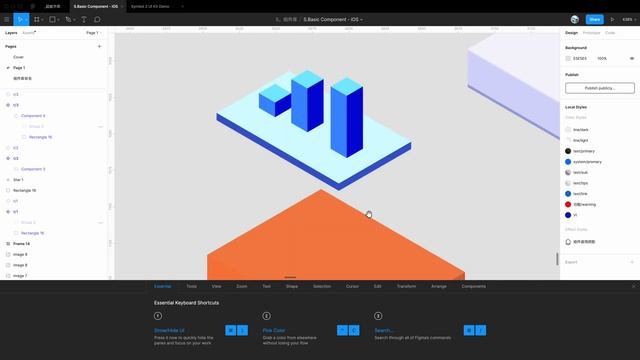Select the Cover page
This screenshot has width=640, height=360.
click(18, 57)
